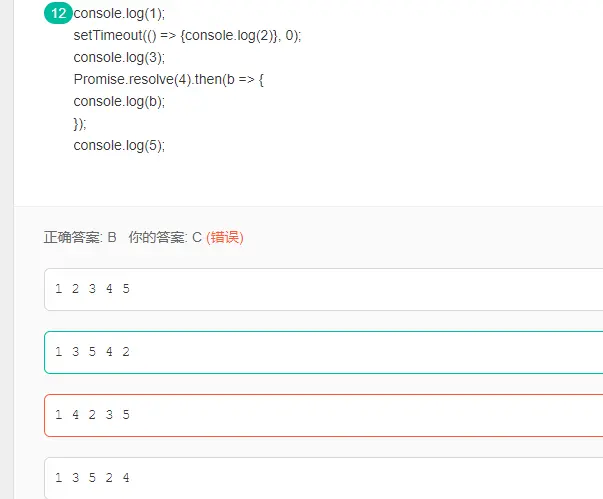Click the letter B in the correct answer
Screen dimensions: 603x499
click(112, 237)
